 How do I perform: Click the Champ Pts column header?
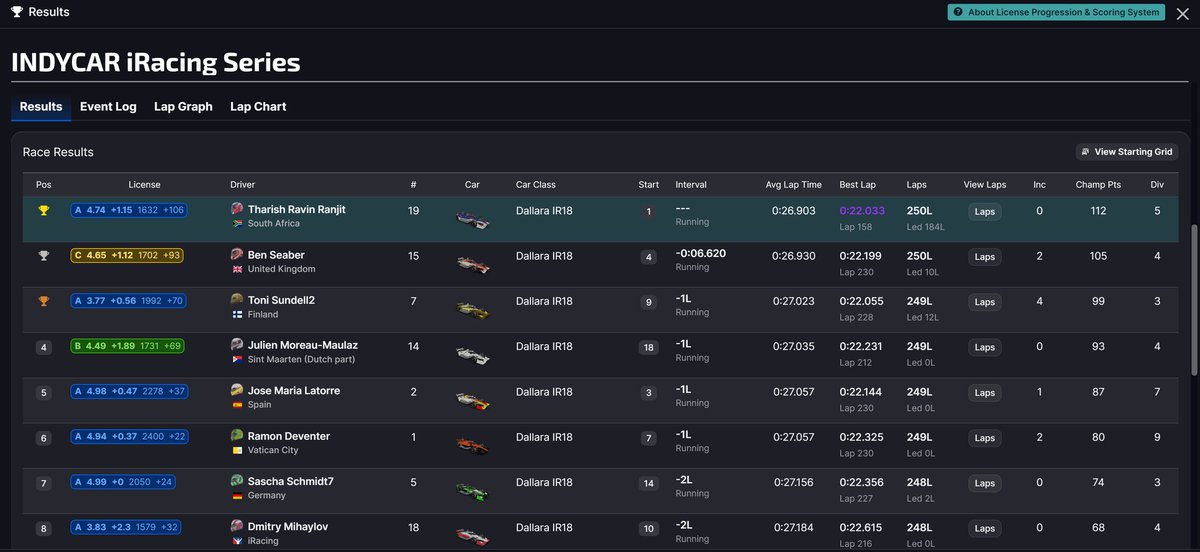click(1098, 185)
